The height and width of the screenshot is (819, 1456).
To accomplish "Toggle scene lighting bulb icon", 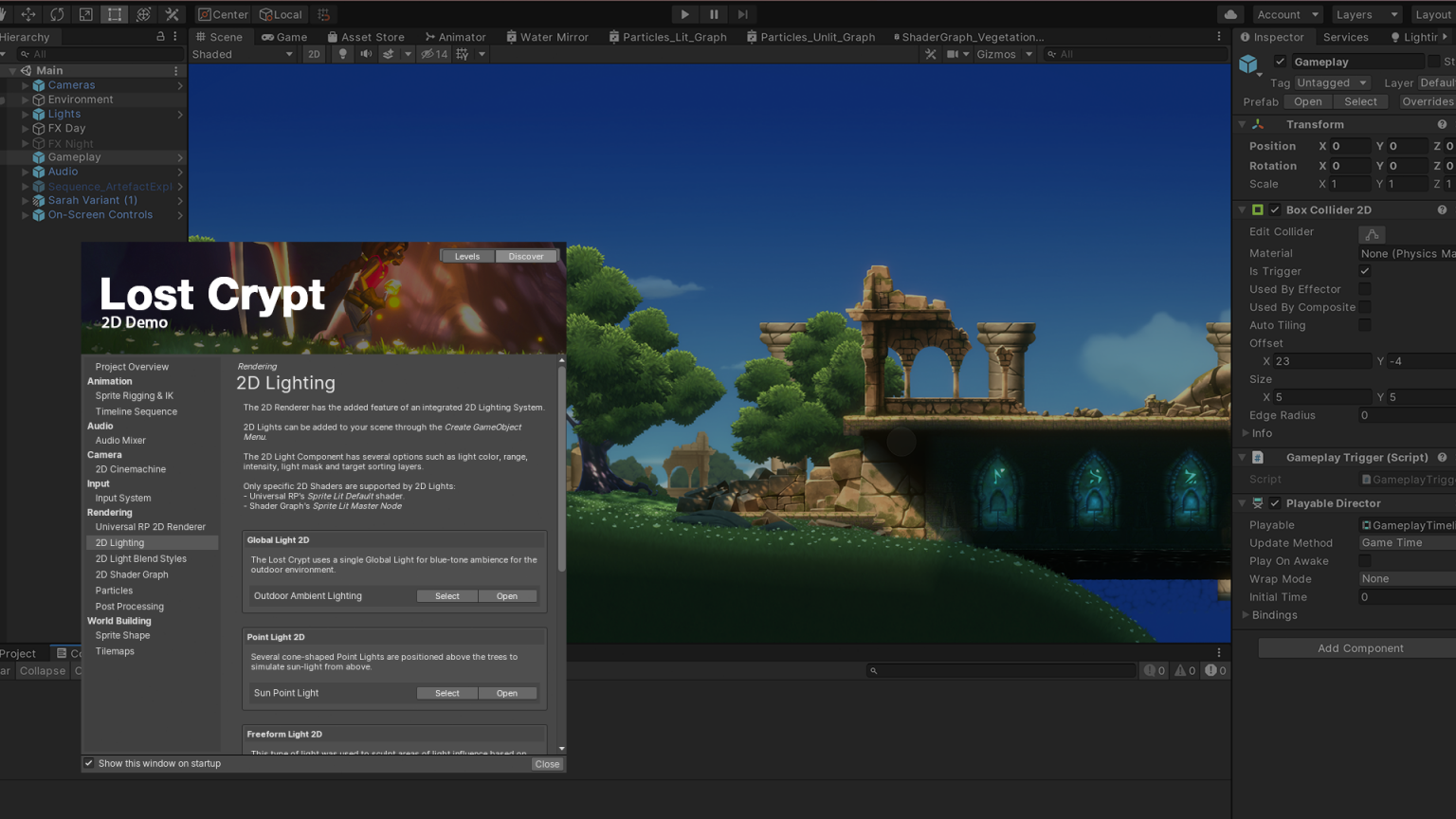I will (342, 54).
